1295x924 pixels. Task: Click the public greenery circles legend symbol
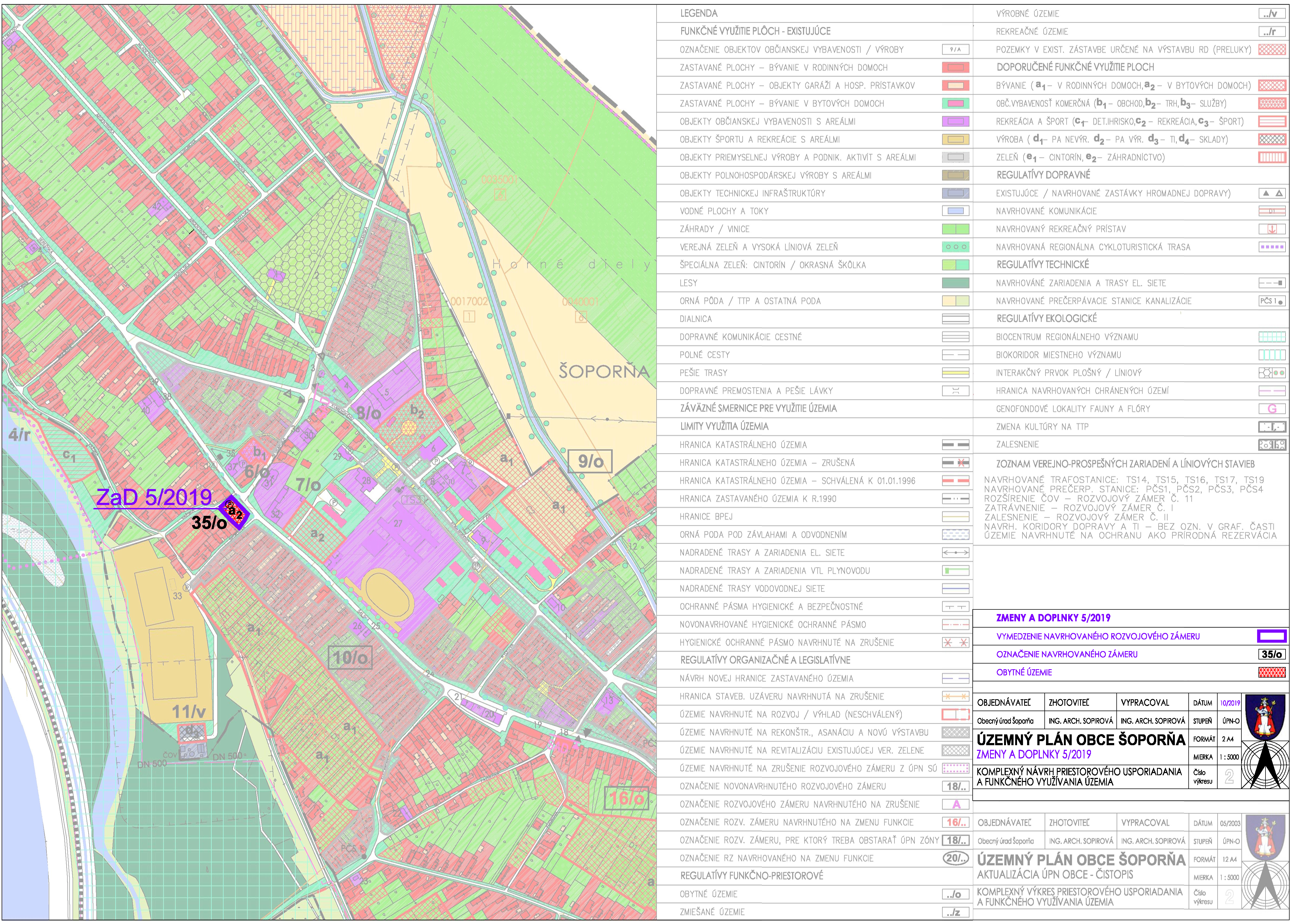point(955,248)
